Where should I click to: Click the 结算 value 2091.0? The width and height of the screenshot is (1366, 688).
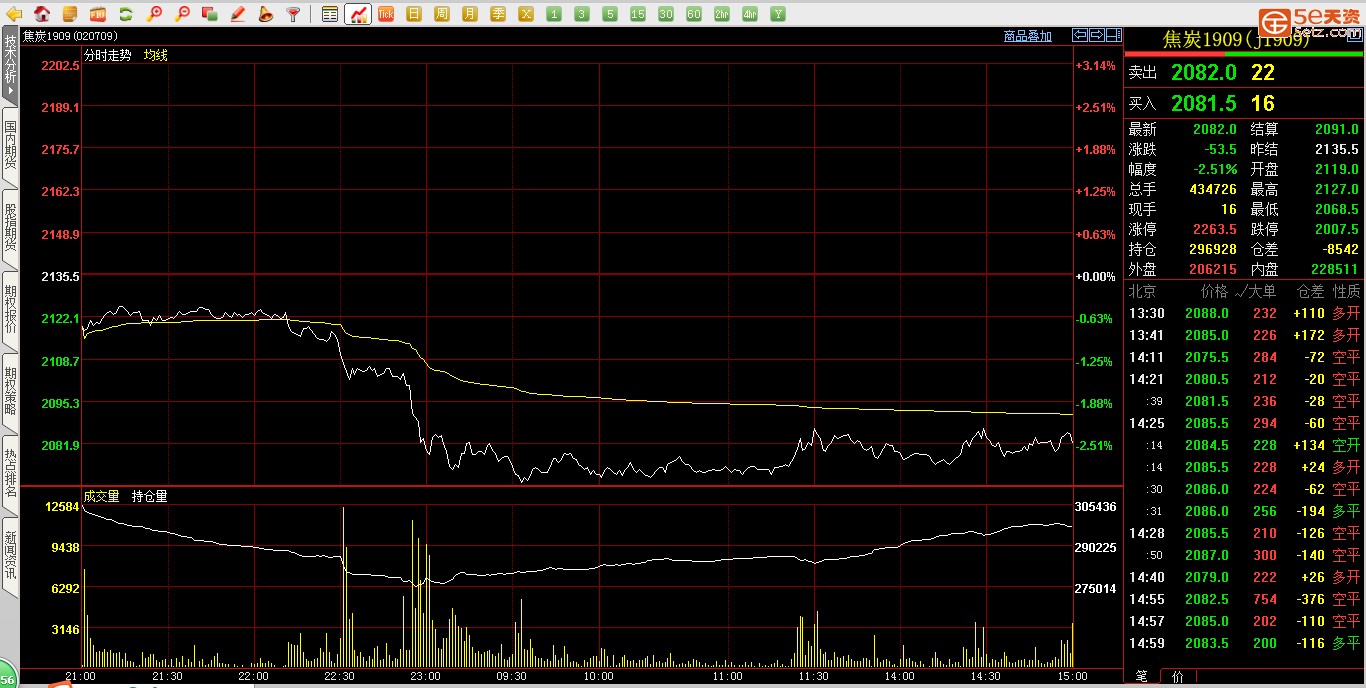point(1337,129)
